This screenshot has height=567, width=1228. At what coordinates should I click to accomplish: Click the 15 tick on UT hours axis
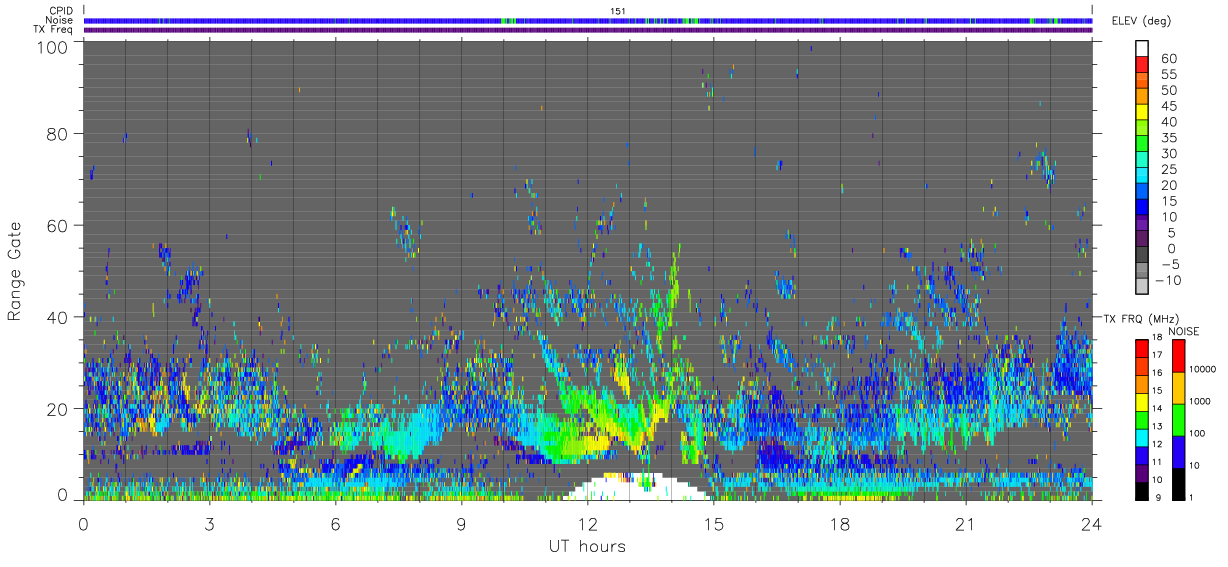coord(714,524)
